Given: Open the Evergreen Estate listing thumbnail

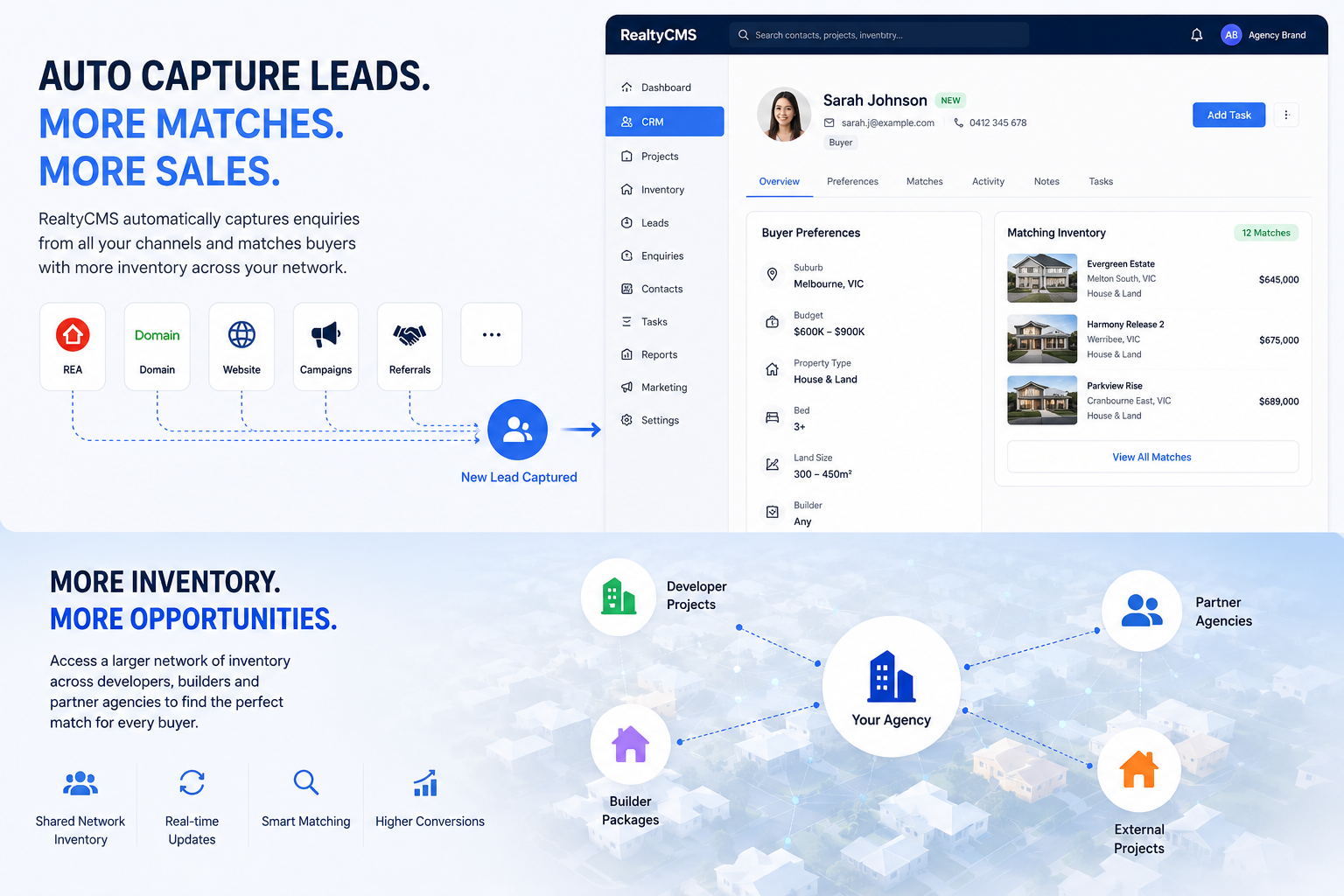Looking at the screenshot, I should [1042, 278].
